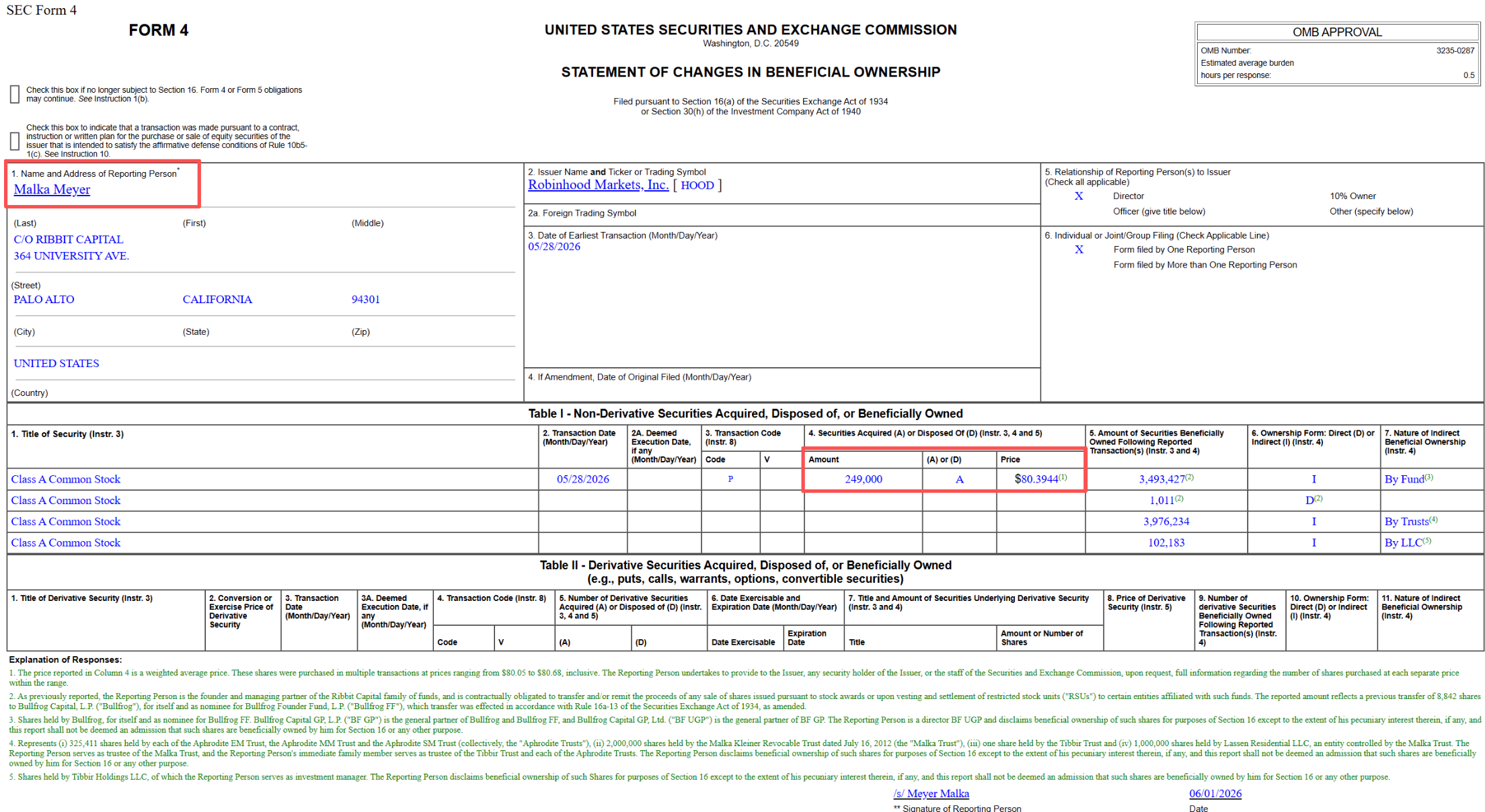Open the Malka Meyer reporting person link
Image resolution: width=1485 pixels, height=812 pixels.
click(x=52, y=190)
